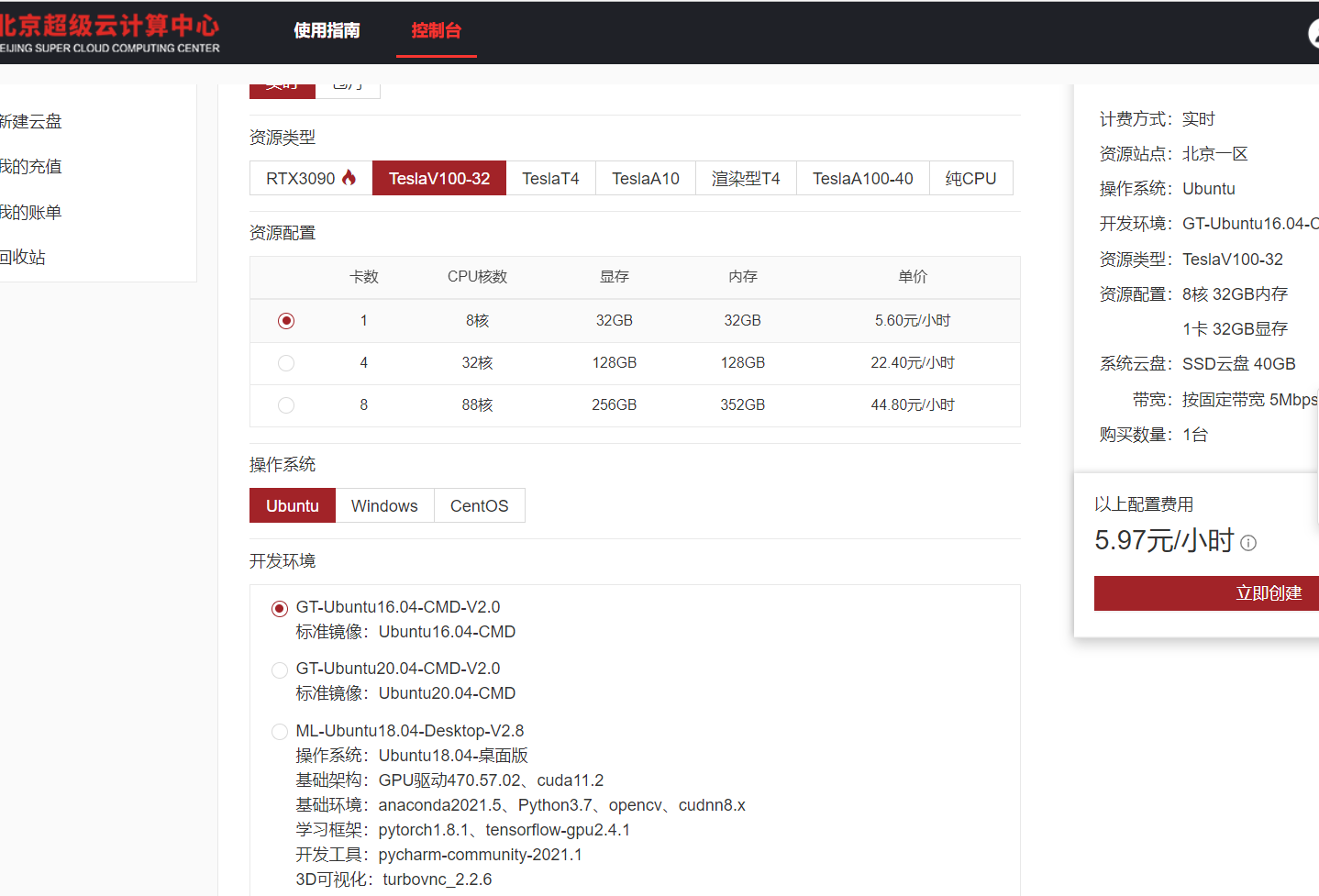Click the 1卡 32GB显存 summary line
This screenshot has height=896, width=1319.
[x=1236, y=329]
